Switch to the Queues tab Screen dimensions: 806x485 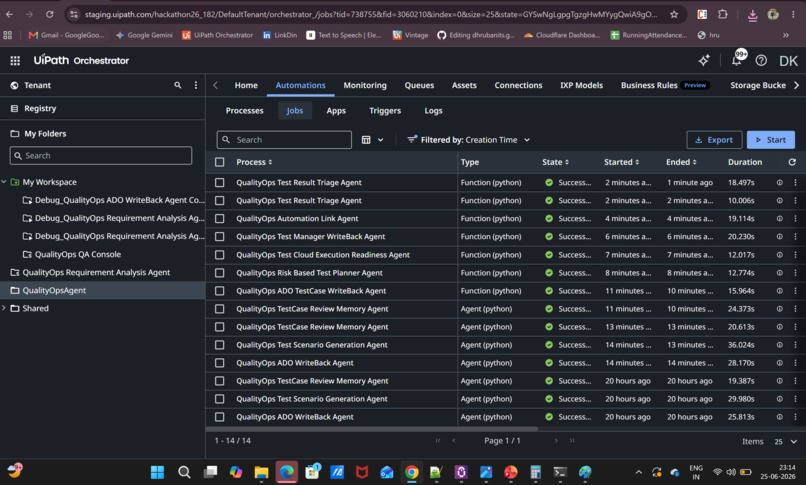[x=419, y=85]
